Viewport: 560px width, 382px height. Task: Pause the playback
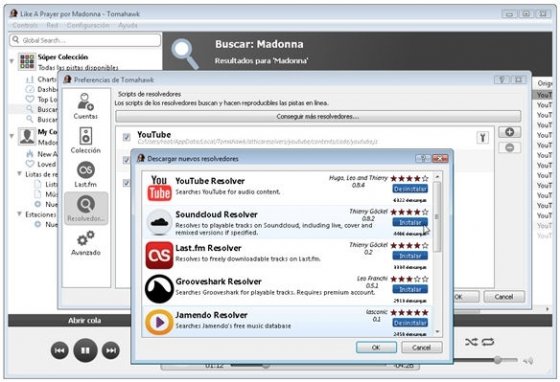tap(85, 351)
